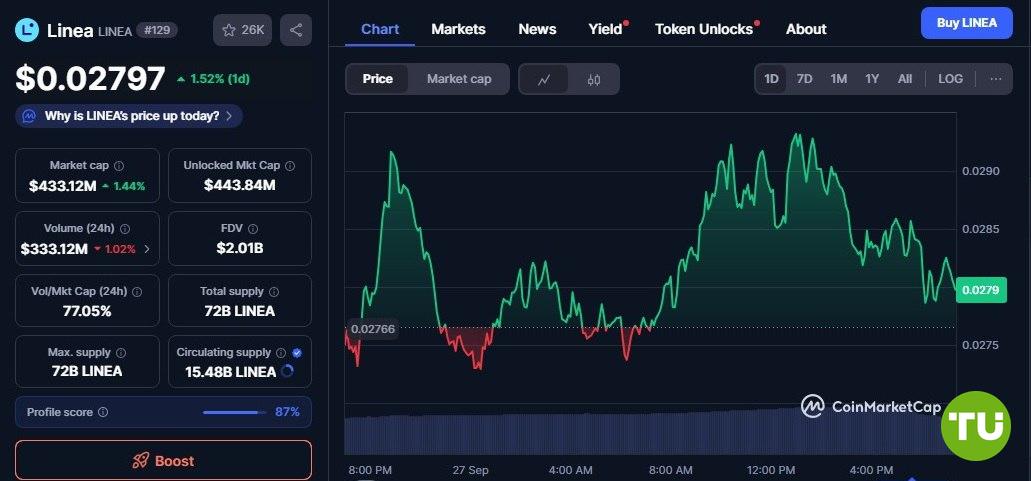Select the 7D time range
This screenshot has height=481, width=1031.
[x=804, y=79]
